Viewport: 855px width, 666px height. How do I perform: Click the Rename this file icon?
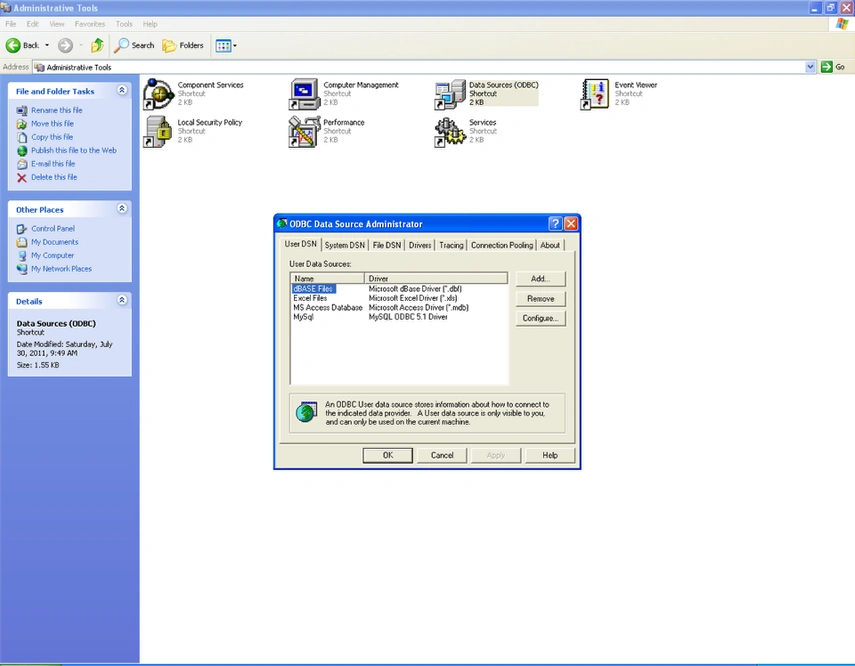tap(22, 110)
